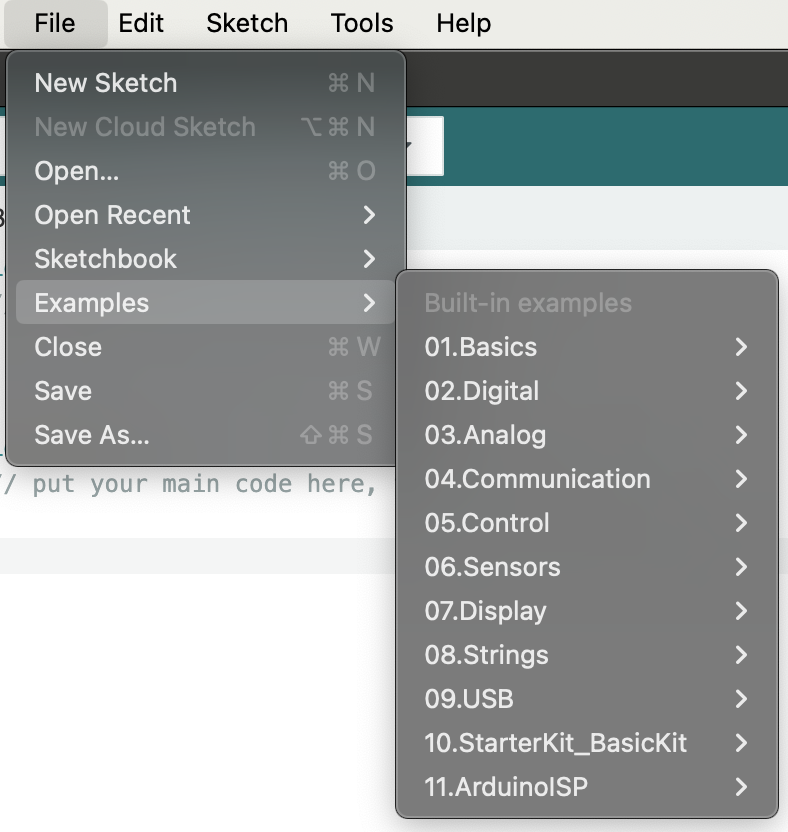Select 10.StarterKit_BasicKit examples
This screenshot has width=788, height=832.
586,743
